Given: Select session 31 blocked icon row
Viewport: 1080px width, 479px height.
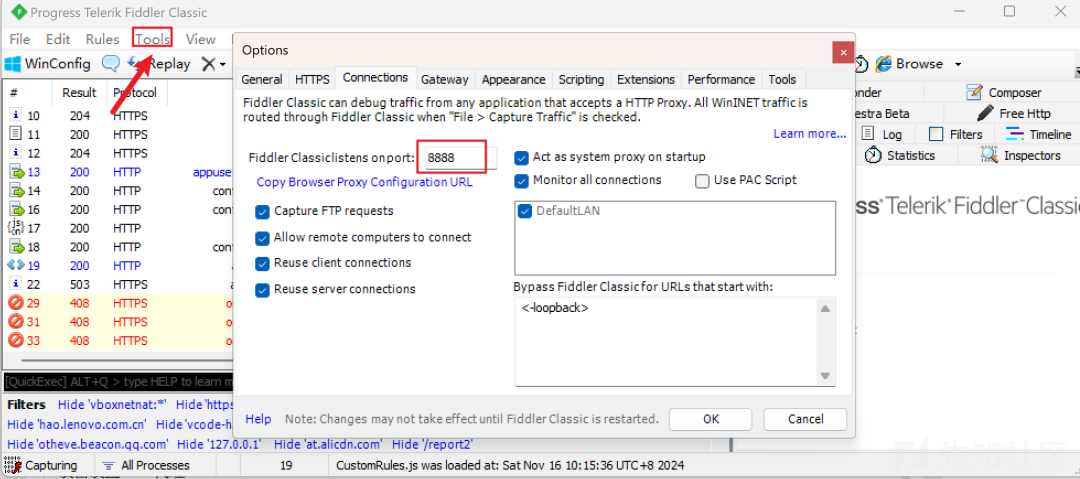Looking at the screenshot, I should [15, 321].
